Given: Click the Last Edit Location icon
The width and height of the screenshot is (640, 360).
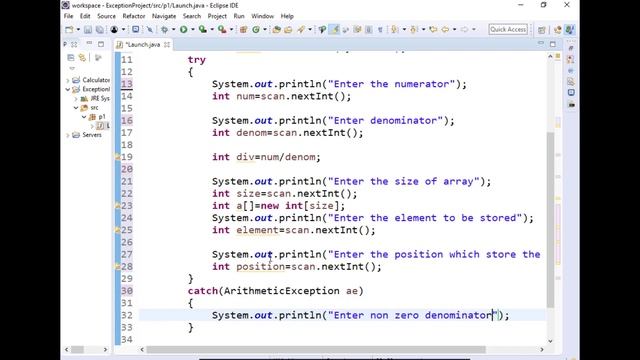Looking at the screenshot, I should pyautogui.click(x=433, y=29).
